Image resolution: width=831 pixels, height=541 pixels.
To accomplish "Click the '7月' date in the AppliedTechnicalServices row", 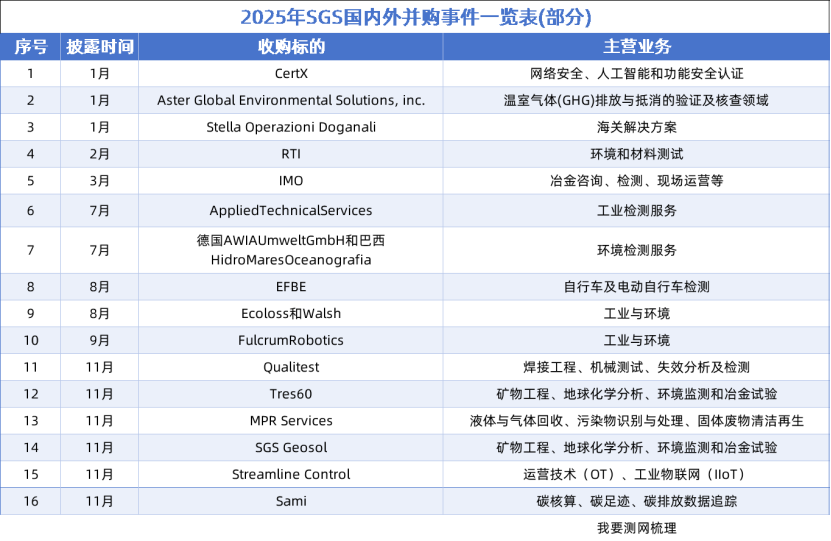I will pos(100,210).
